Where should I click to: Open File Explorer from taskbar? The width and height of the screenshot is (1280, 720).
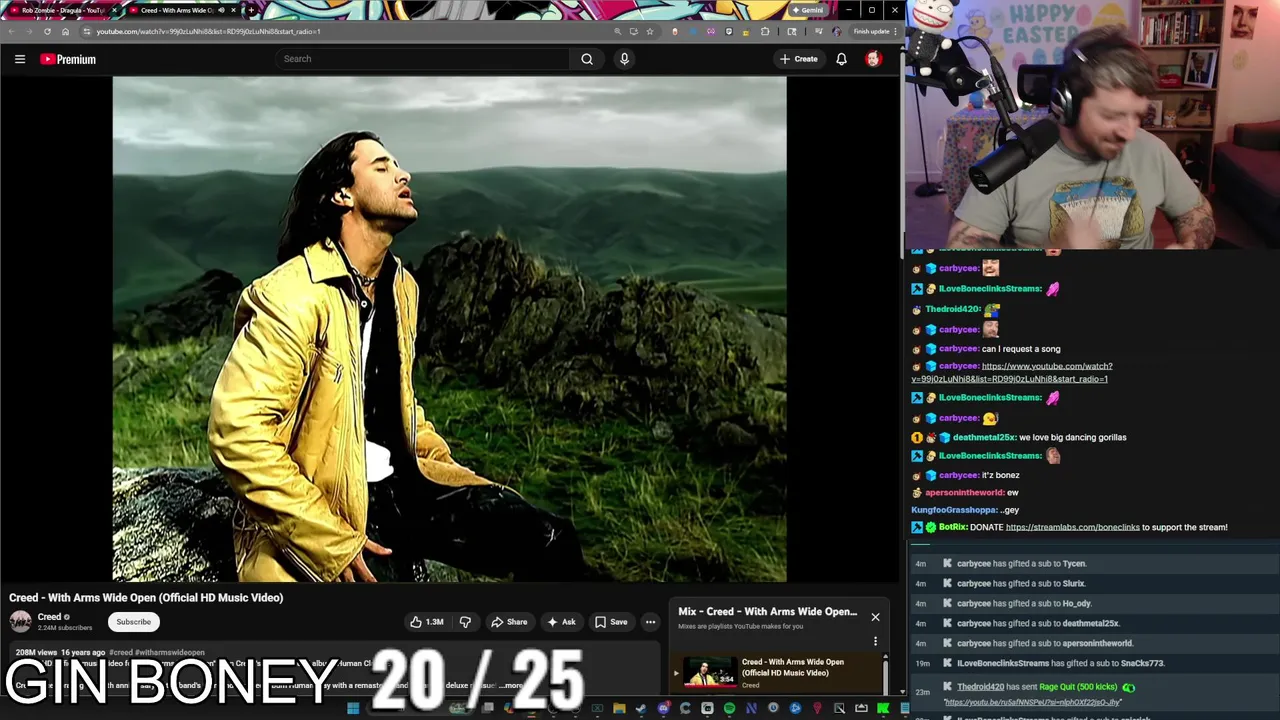point(619,709)
